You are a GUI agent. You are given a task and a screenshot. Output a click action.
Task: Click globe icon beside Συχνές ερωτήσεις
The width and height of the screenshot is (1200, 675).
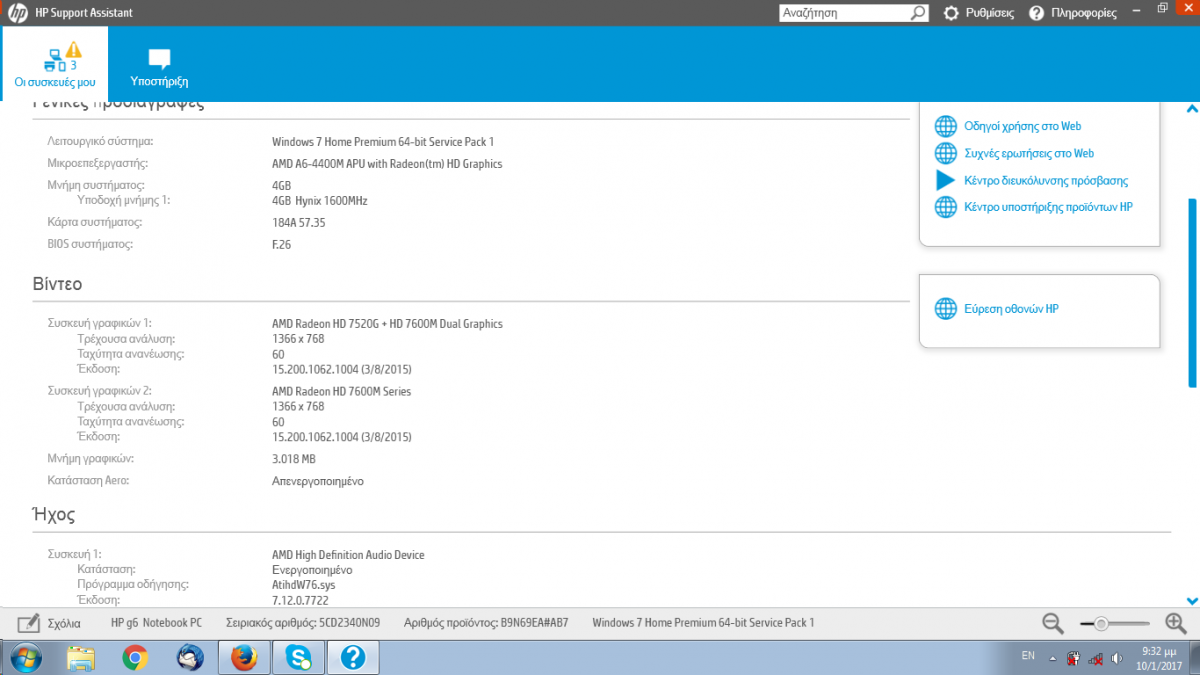pyautogui.click(x=945, y=153)
